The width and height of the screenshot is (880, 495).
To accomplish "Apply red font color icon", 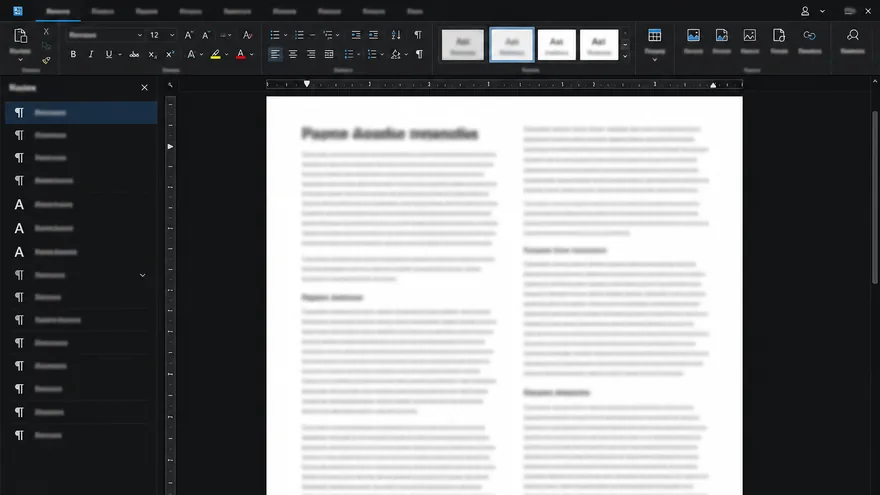I will point(240,54).
